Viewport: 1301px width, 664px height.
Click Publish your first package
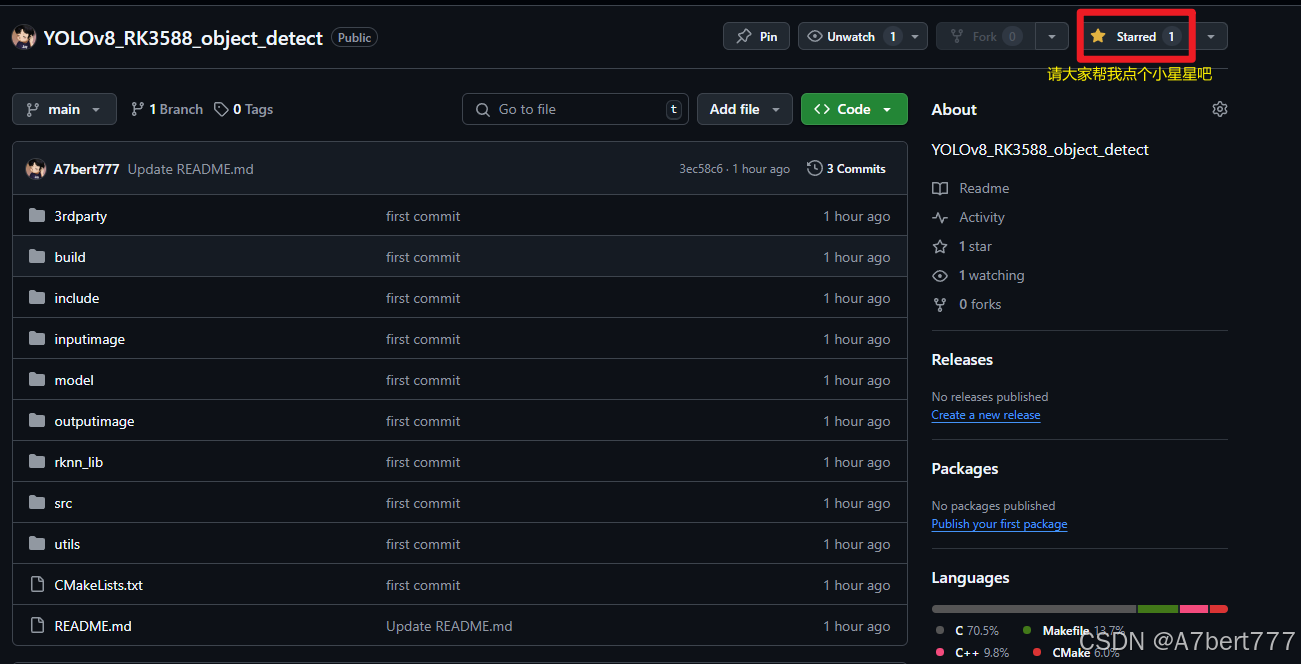(x=999, y=524)
